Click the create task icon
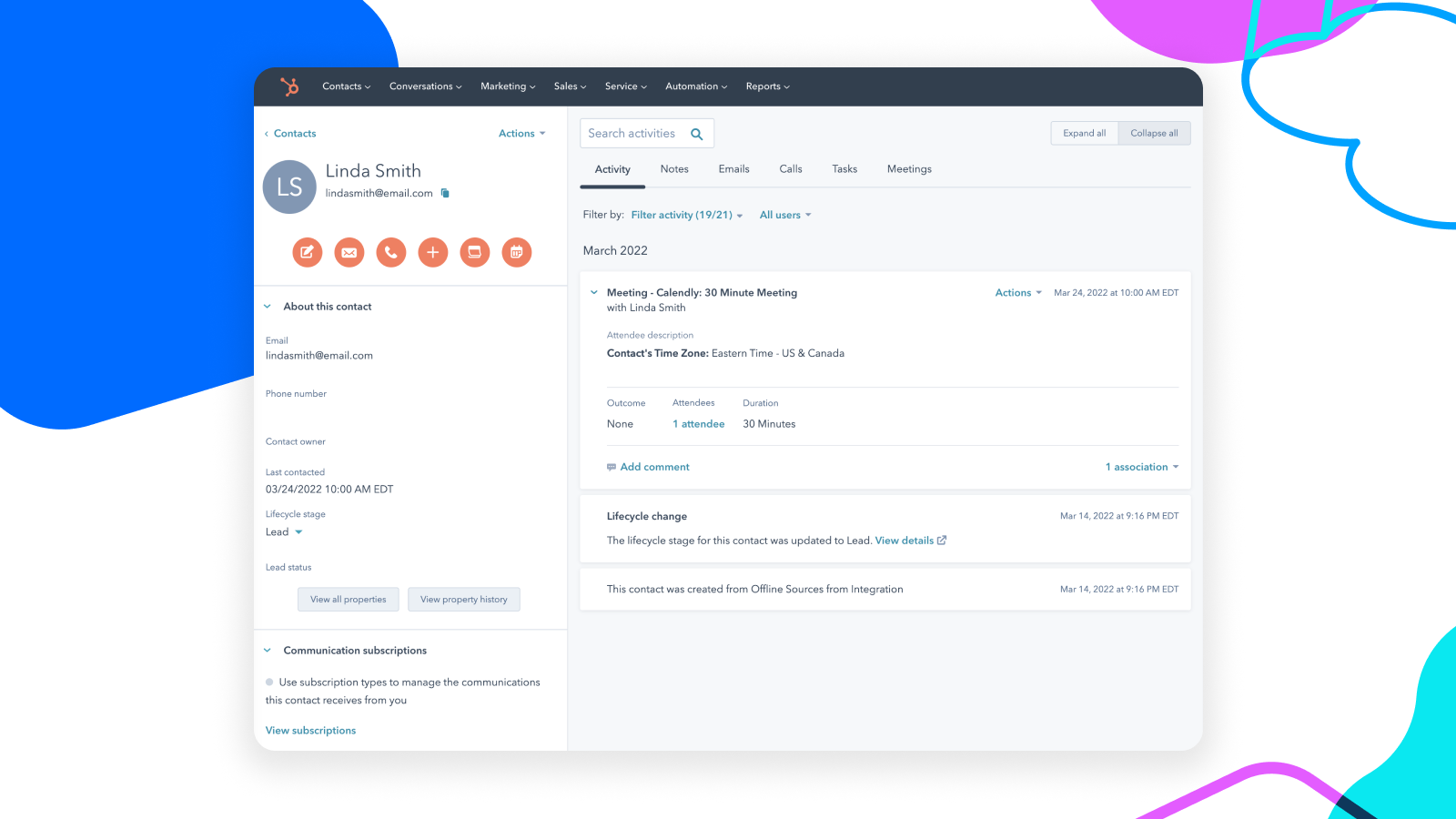 click(475, 252)
